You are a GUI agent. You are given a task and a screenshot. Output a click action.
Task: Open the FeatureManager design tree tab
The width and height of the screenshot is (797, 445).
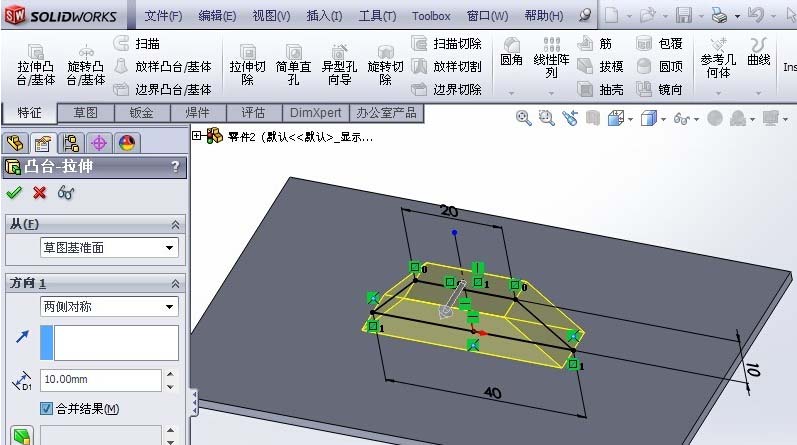(15, 143)
